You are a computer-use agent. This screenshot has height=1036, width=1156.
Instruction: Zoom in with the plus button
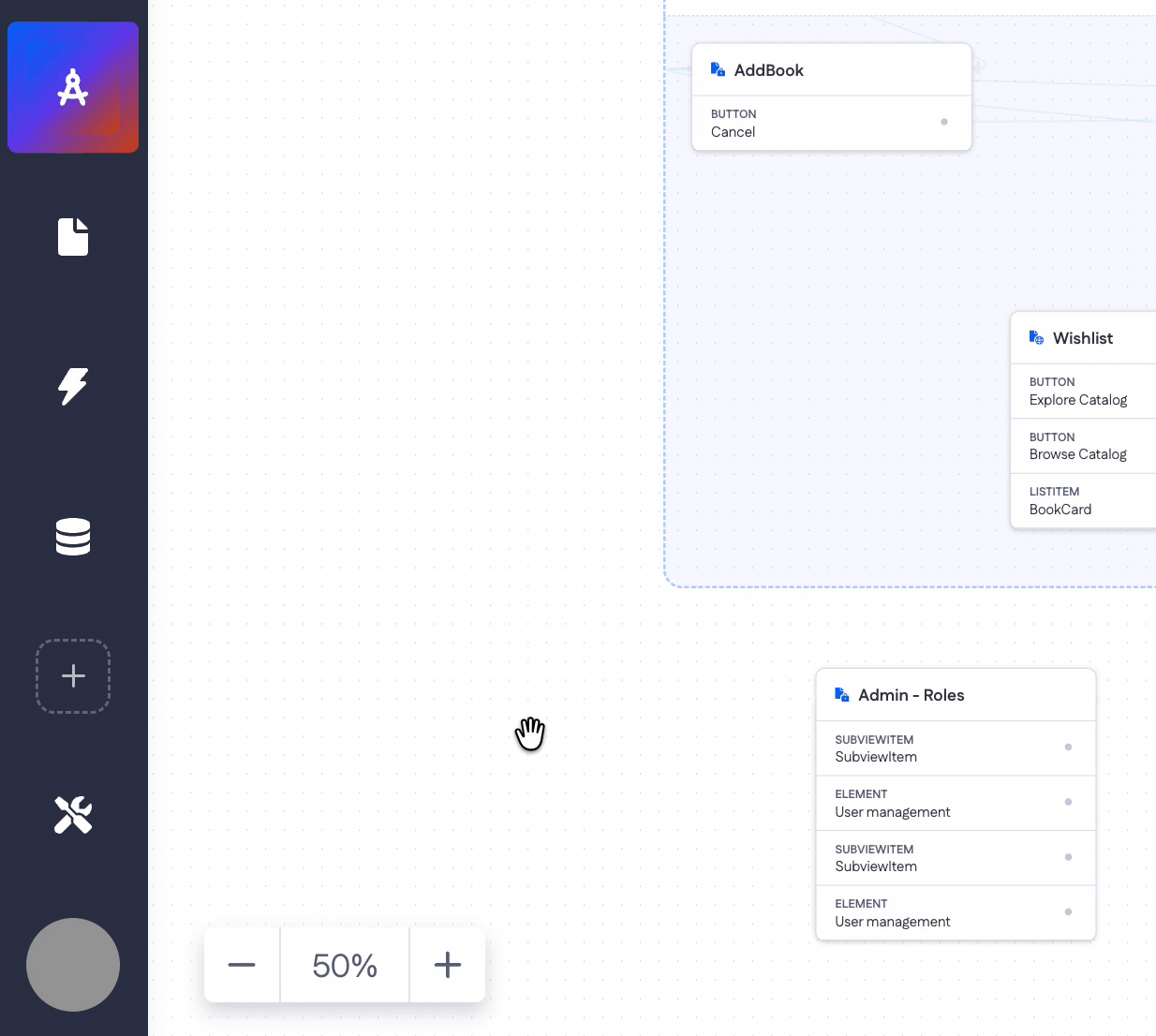click(448, 965)
